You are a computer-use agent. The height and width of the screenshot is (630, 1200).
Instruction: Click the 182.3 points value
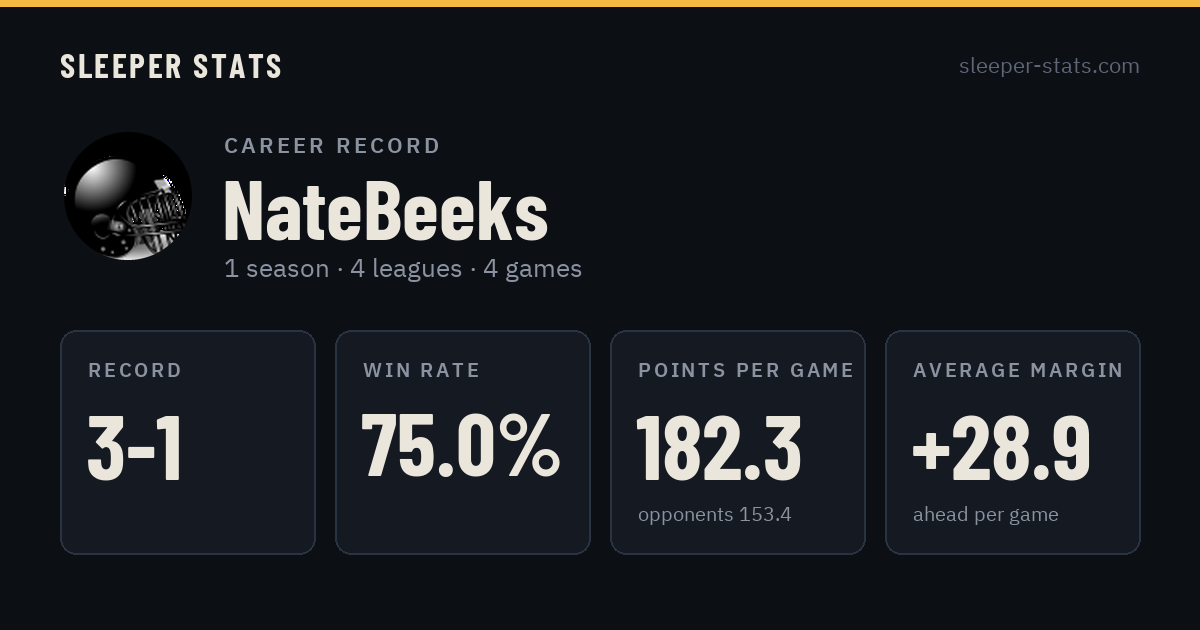pyautogui.click(x=720, y=448)
